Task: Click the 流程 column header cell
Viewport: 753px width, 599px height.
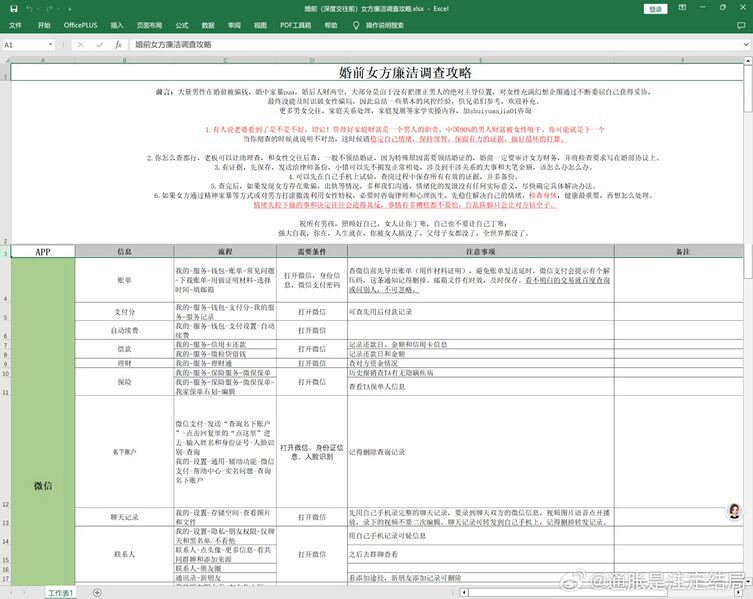Action: [x=225, y=252]
